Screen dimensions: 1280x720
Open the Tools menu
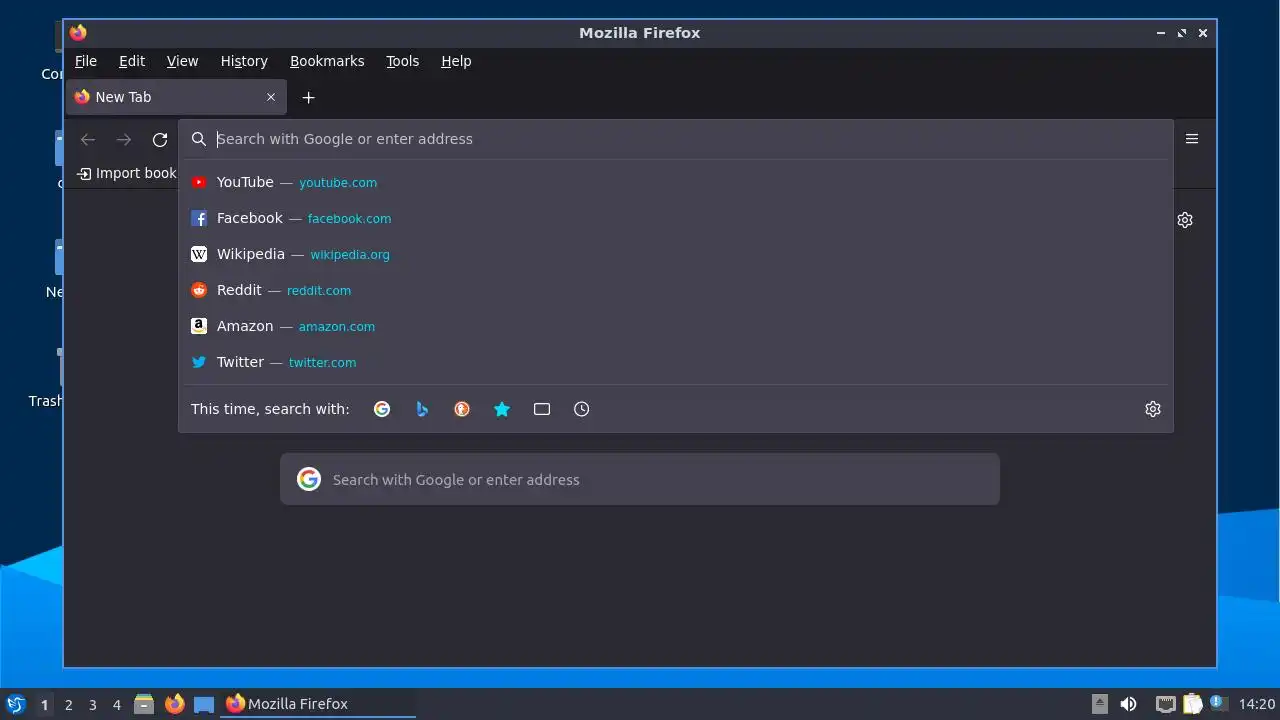tap(403, 61)
